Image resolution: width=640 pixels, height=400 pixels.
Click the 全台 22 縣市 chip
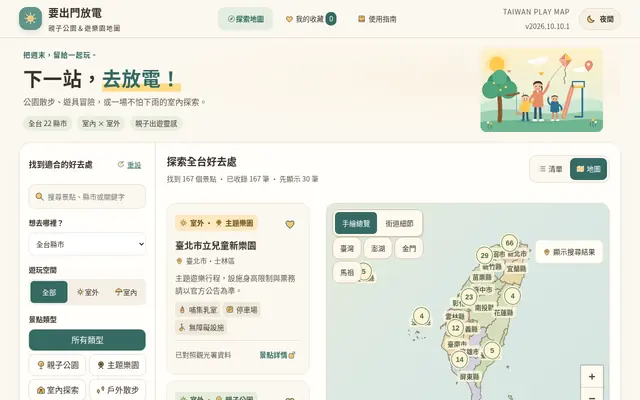(47, 123)
